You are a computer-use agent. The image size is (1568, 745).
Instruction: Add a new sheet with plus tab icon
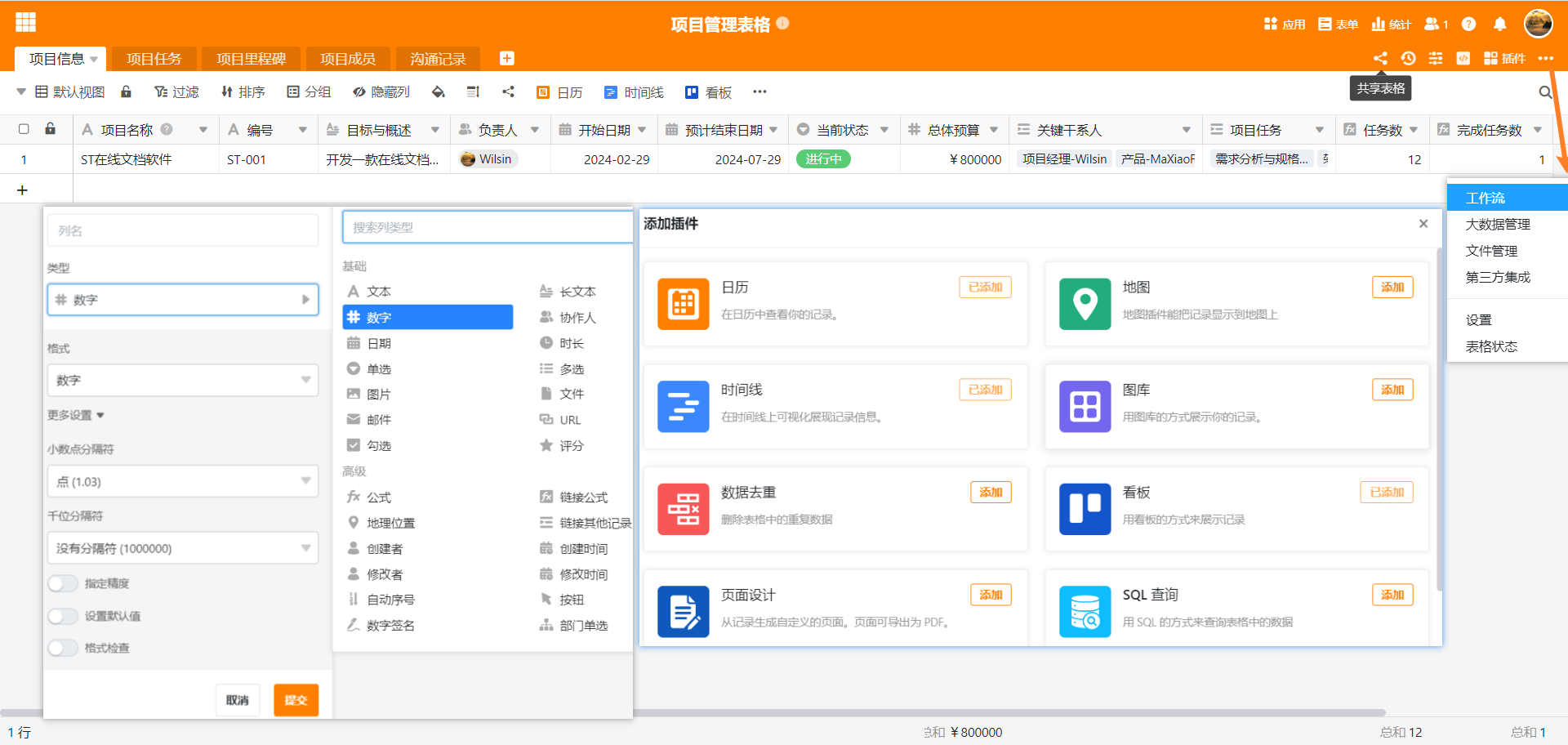[x=506, y=58]
